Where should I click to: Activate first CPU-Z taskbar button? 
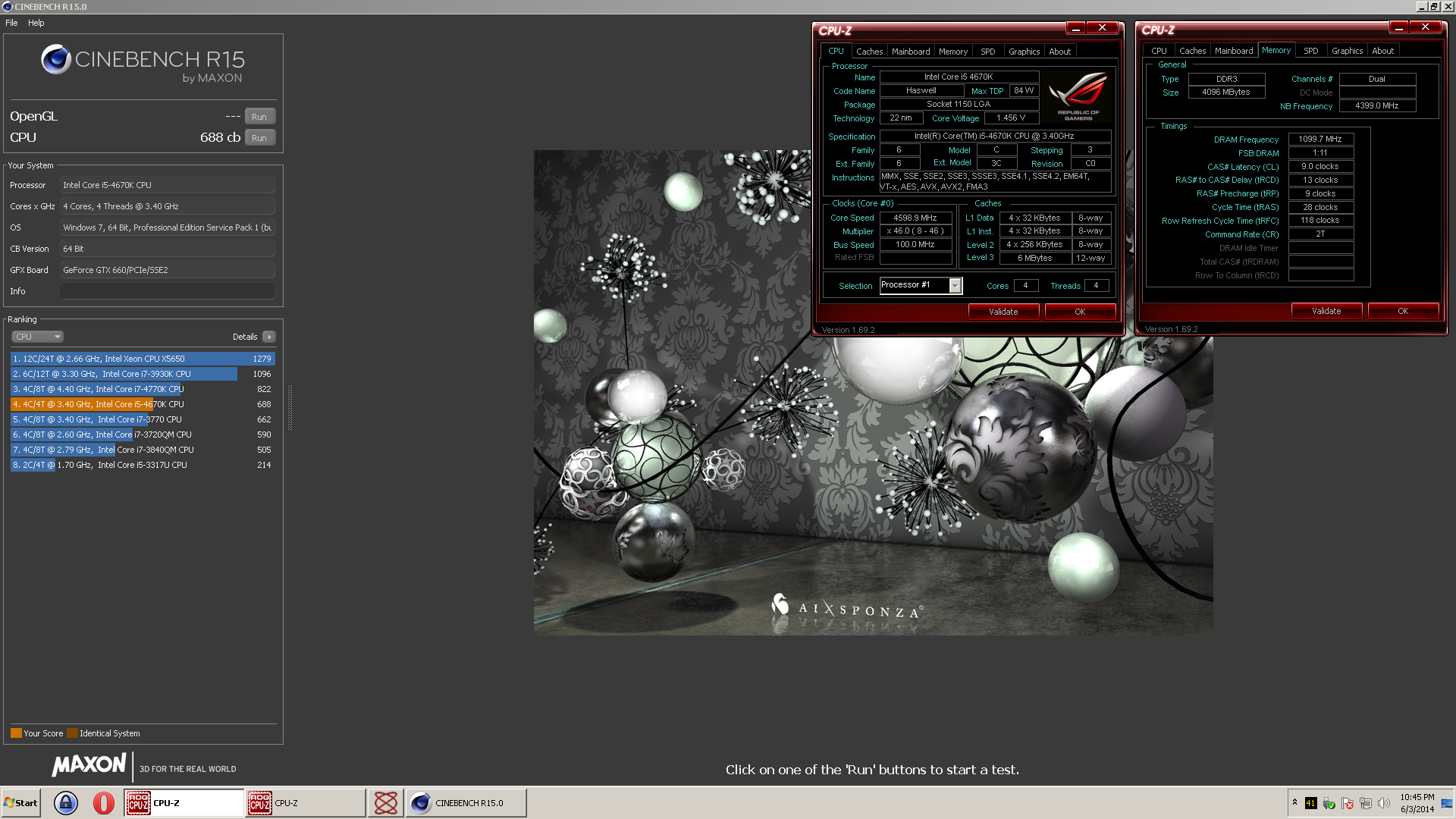[184, 803]
